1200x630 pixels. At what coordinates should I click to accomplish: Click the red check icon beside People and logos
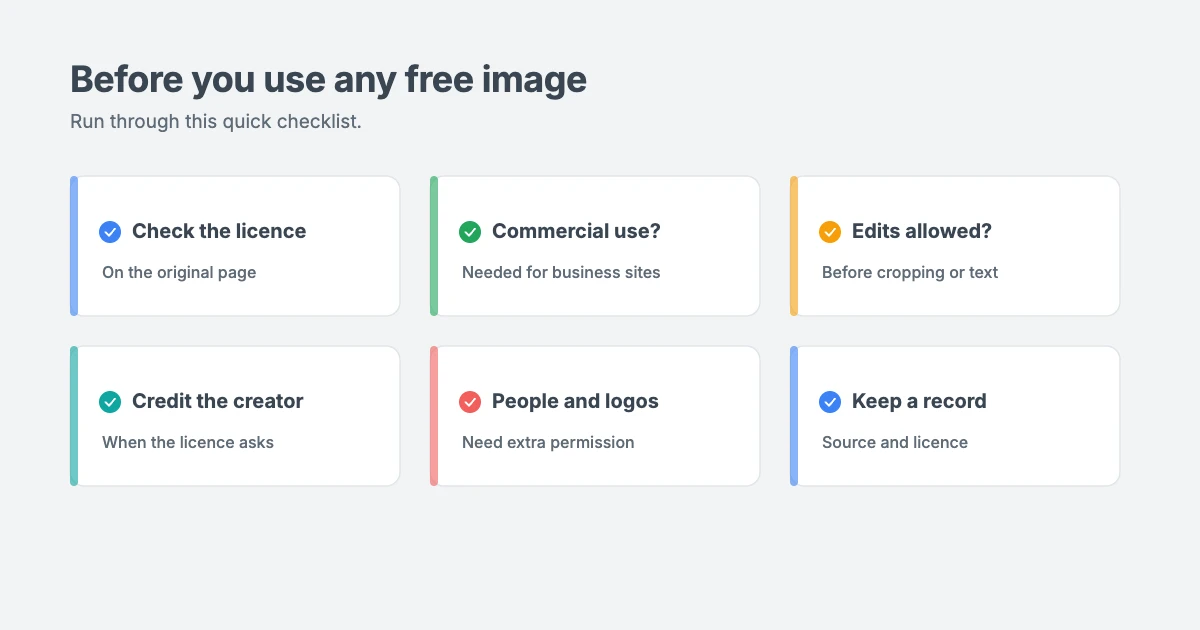point(470,402)
